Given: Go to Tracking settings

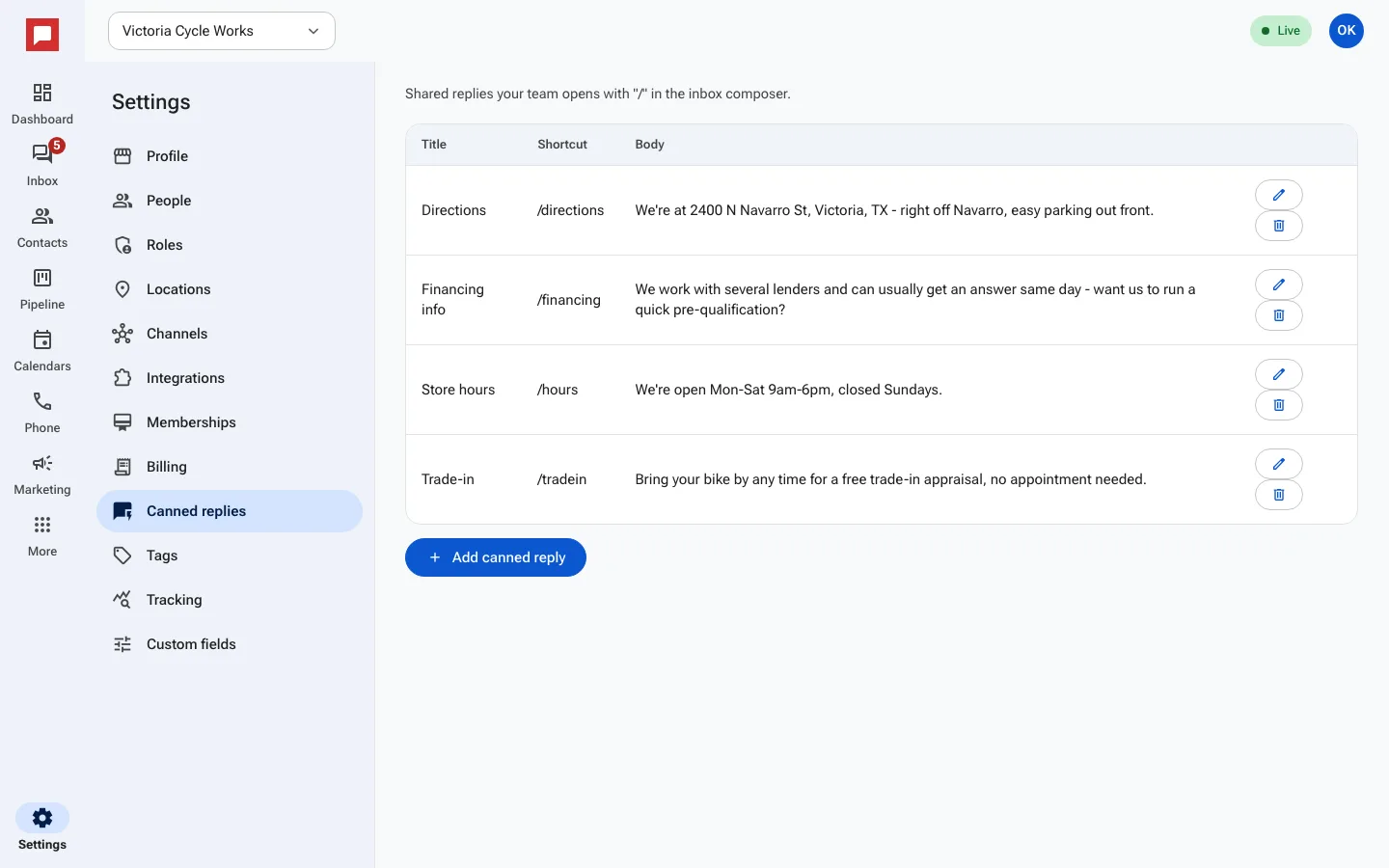Looking at the screenshot, I should [x=230, y=600].
